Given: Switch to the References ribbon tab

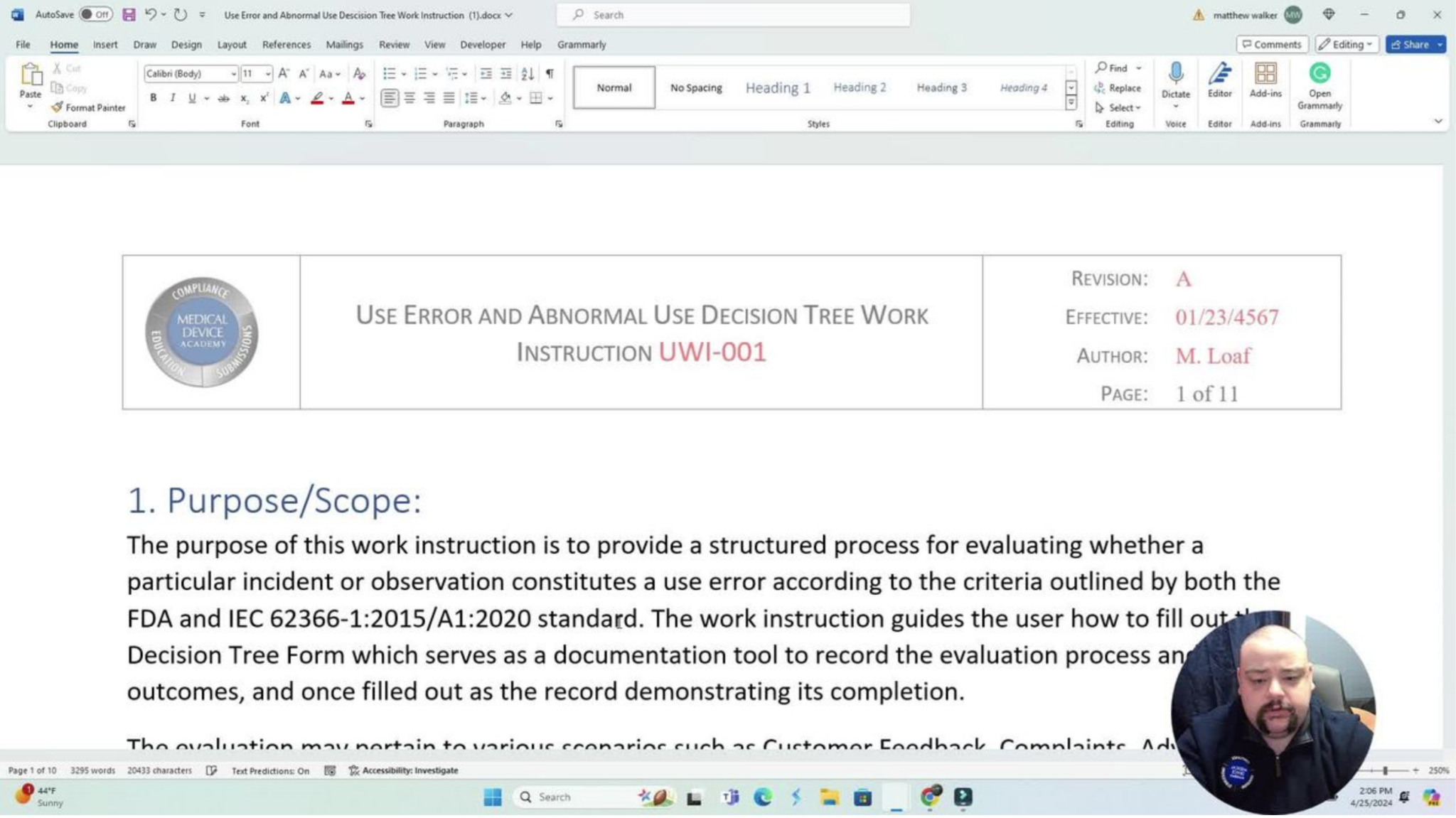Looking at the screenshot, I should [287, 44].
